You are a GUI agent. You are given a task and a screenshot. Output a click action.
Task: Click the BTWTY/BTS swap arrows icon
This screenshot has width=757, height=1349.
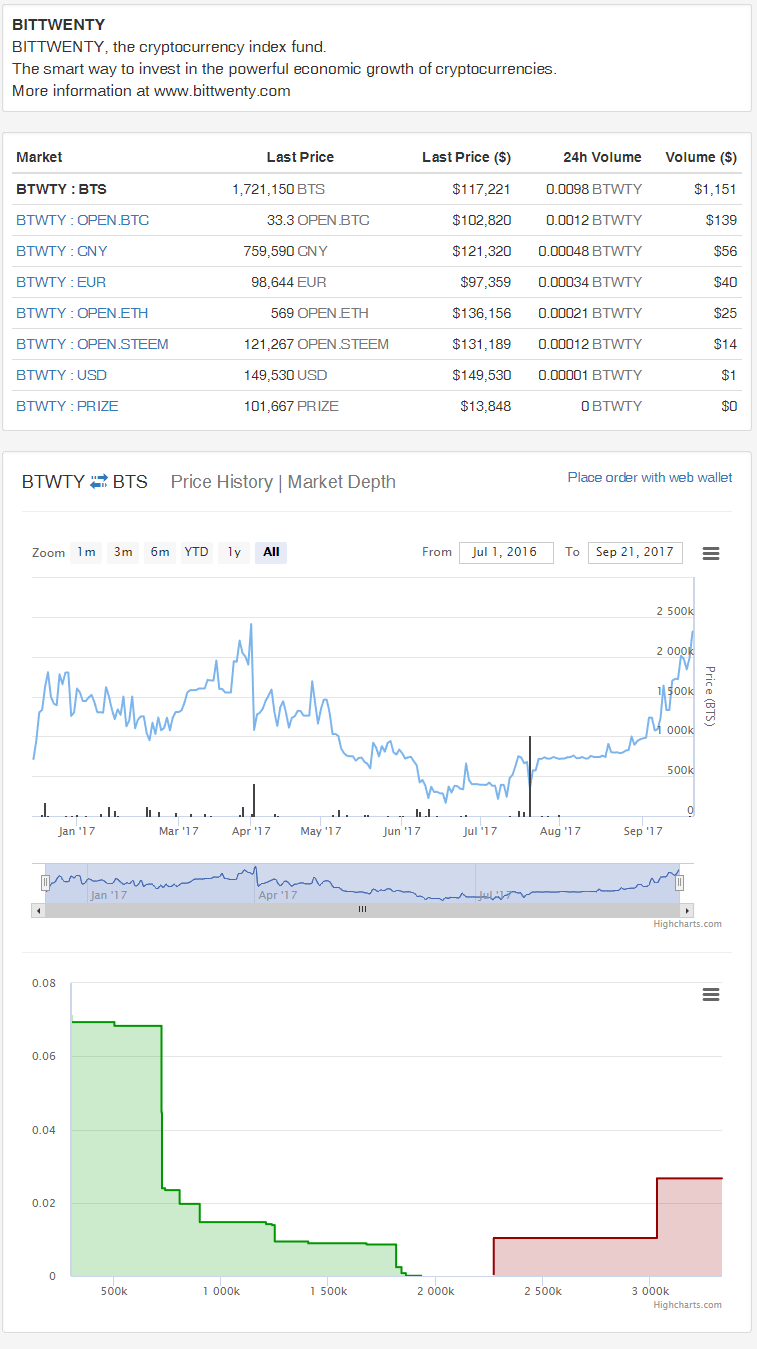(x=99, y=482)
